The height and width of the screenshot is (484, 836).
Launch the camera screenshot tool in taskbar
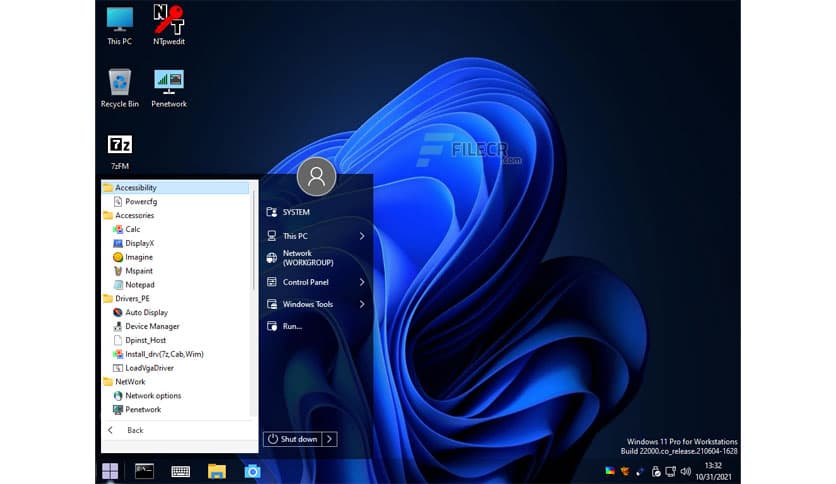[x=253, y=471]
